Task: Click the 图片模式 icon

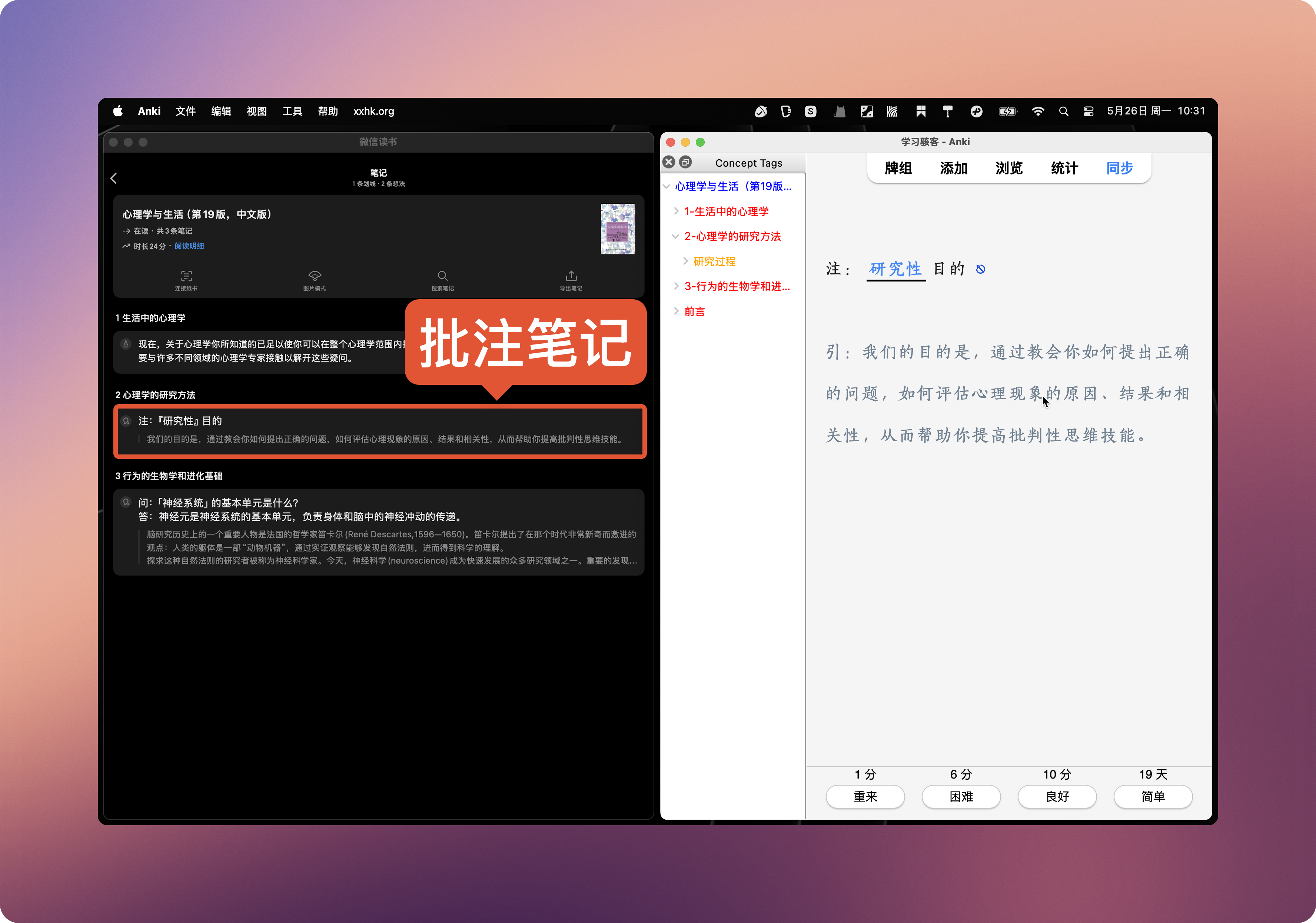Action: (x=314, y=276)
